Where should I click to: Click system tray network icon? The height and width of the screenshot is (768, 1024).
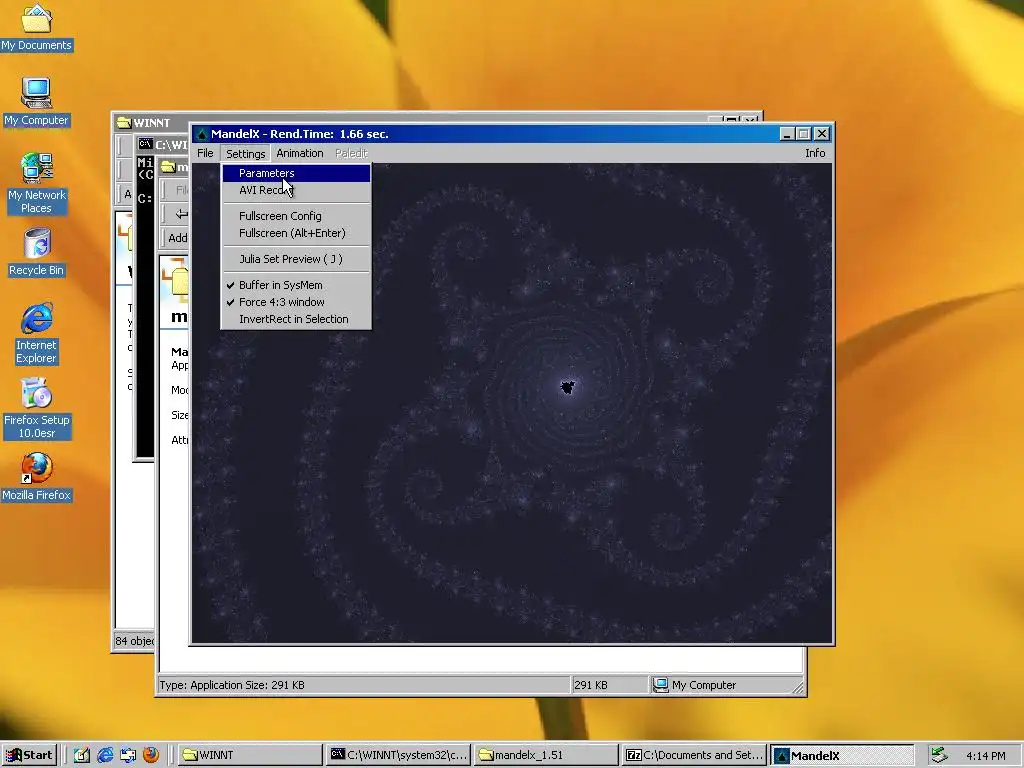(x=939, y=755)
